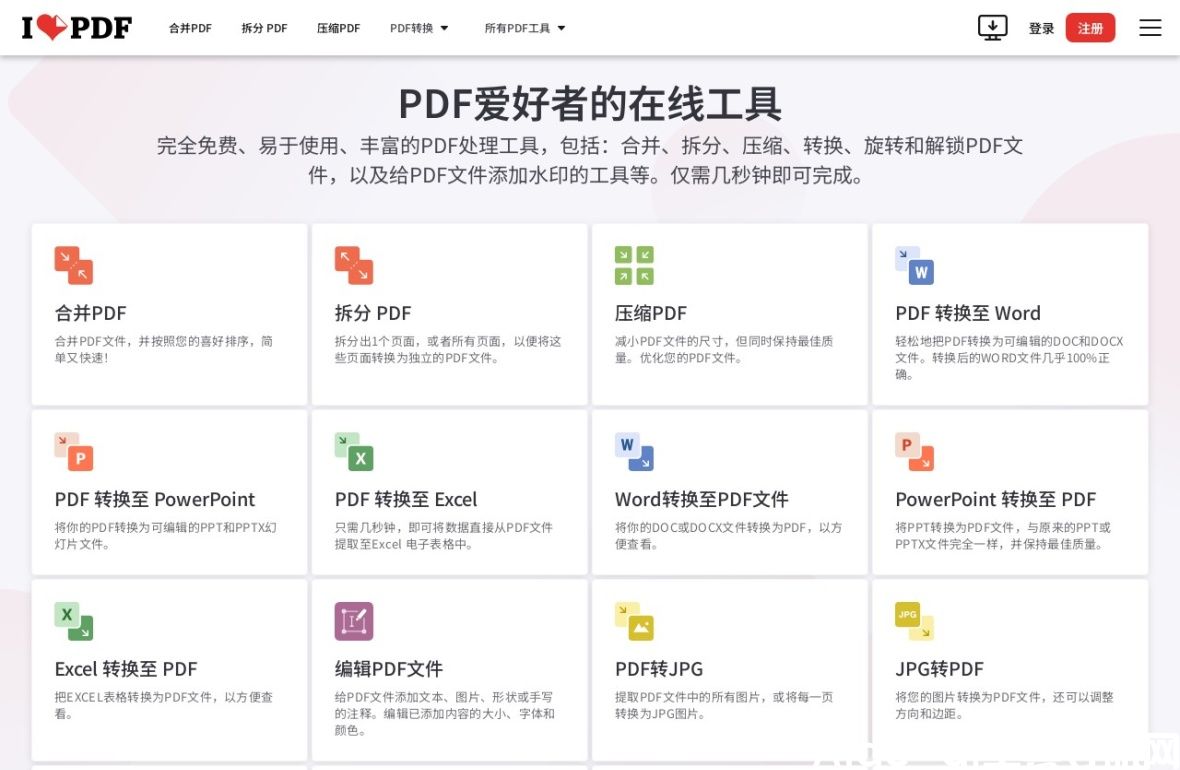Select the PDF 转换至 PowerPoint card title
1180x770 pixels.
point(154,499)
